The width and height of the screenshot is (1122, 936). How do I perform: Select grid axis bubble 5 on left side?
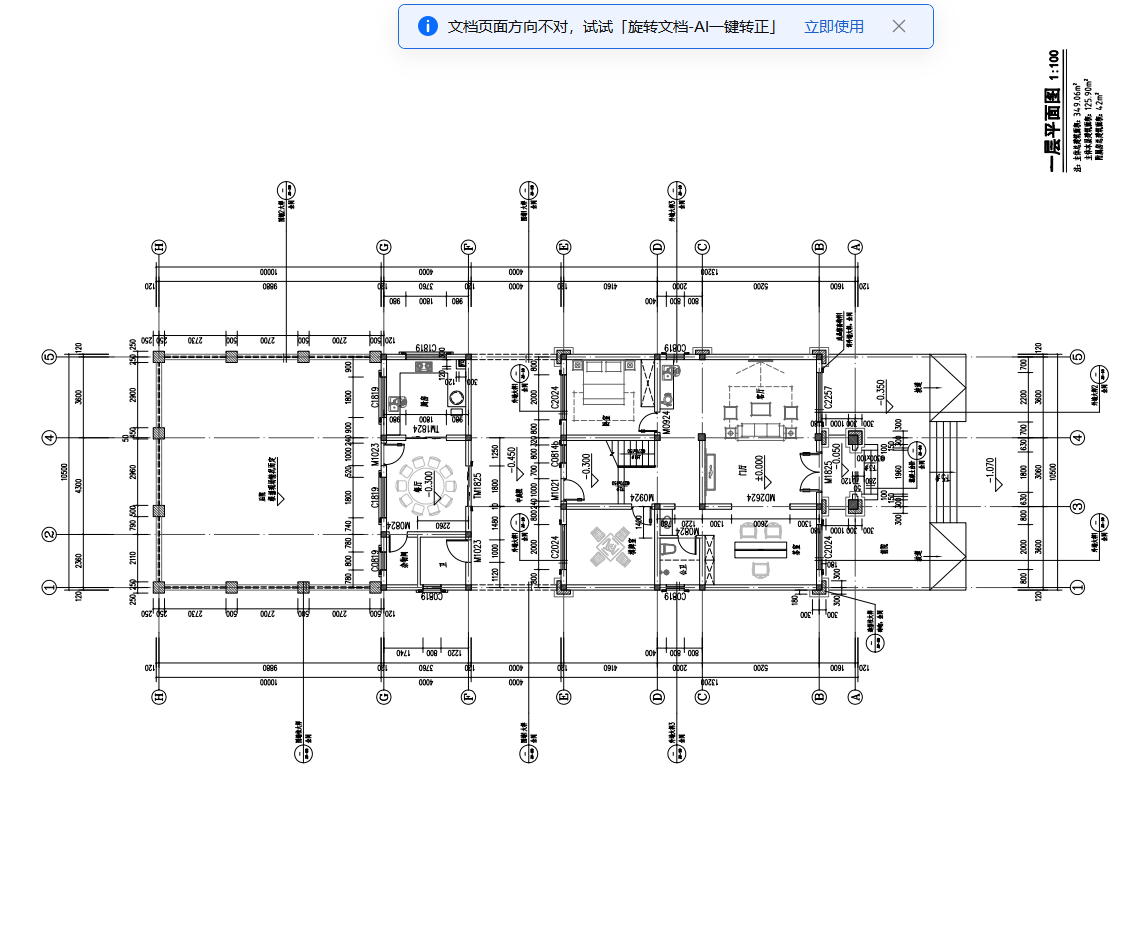[49, 356]
